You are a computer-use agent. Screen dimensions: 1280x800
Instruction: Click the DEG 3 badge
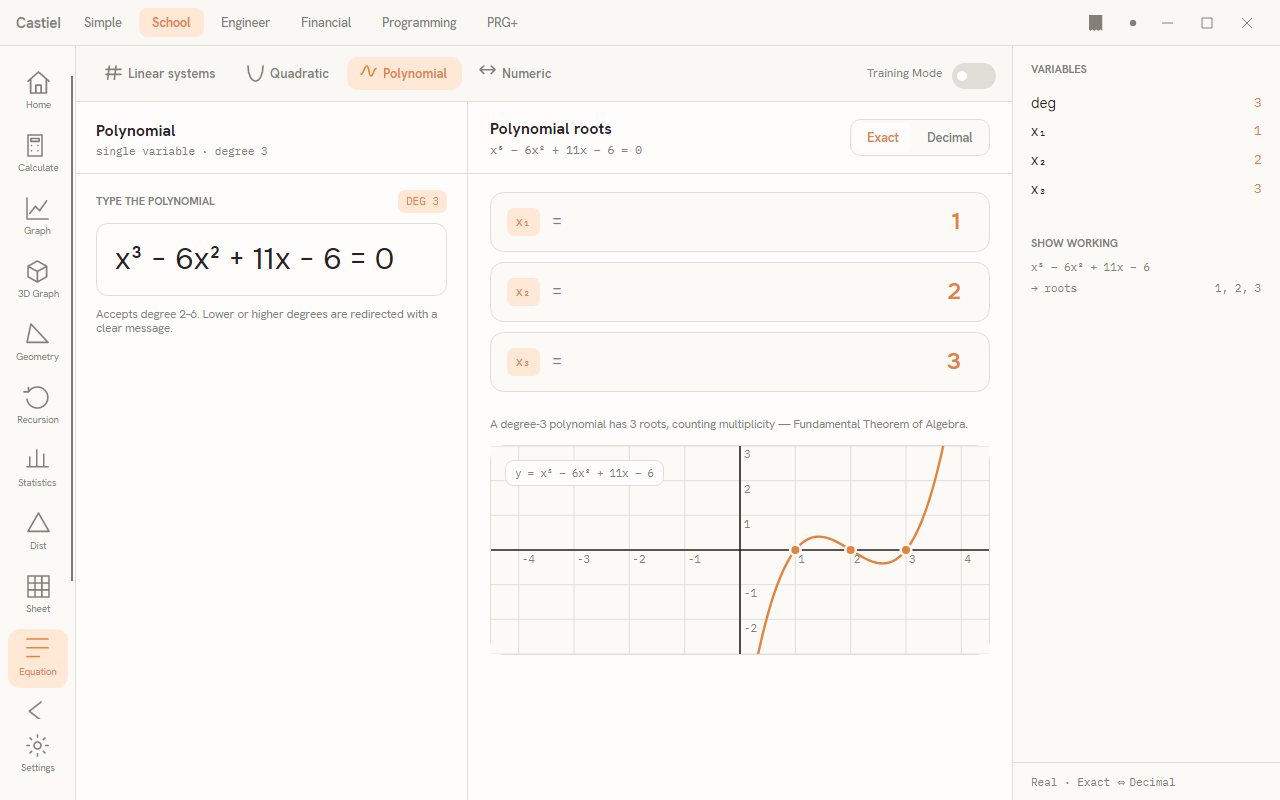pyautogui.click(x=422, y=202)
